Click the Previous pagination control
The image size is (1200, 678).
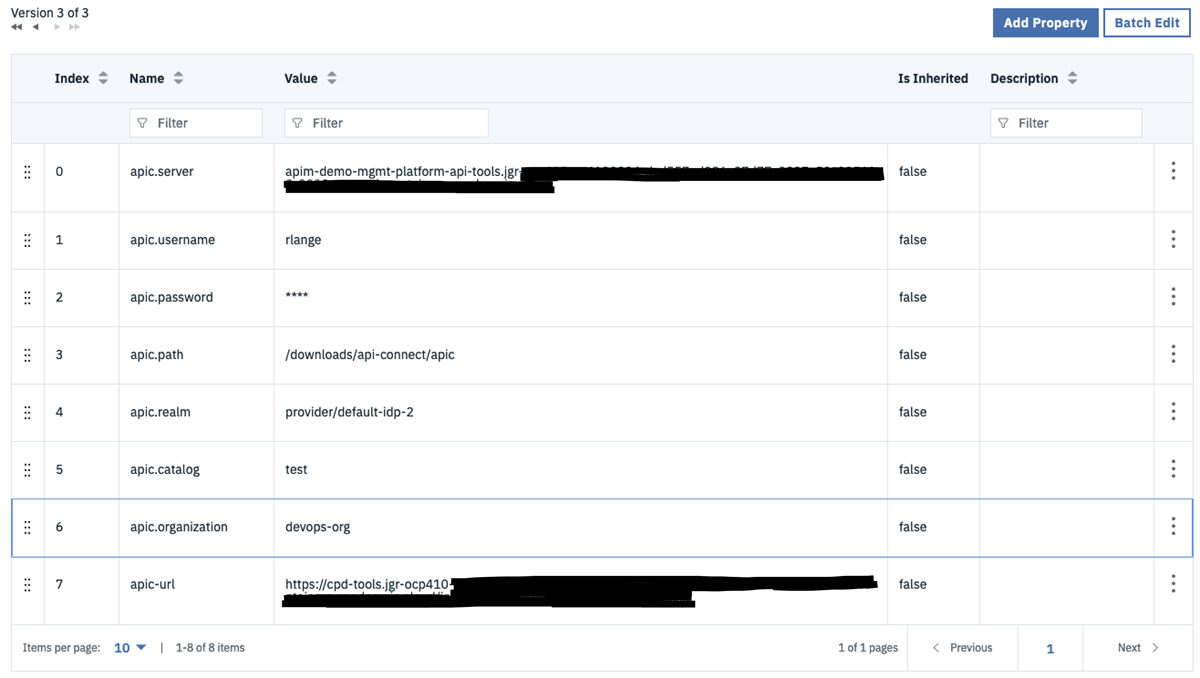coord(963,647)
